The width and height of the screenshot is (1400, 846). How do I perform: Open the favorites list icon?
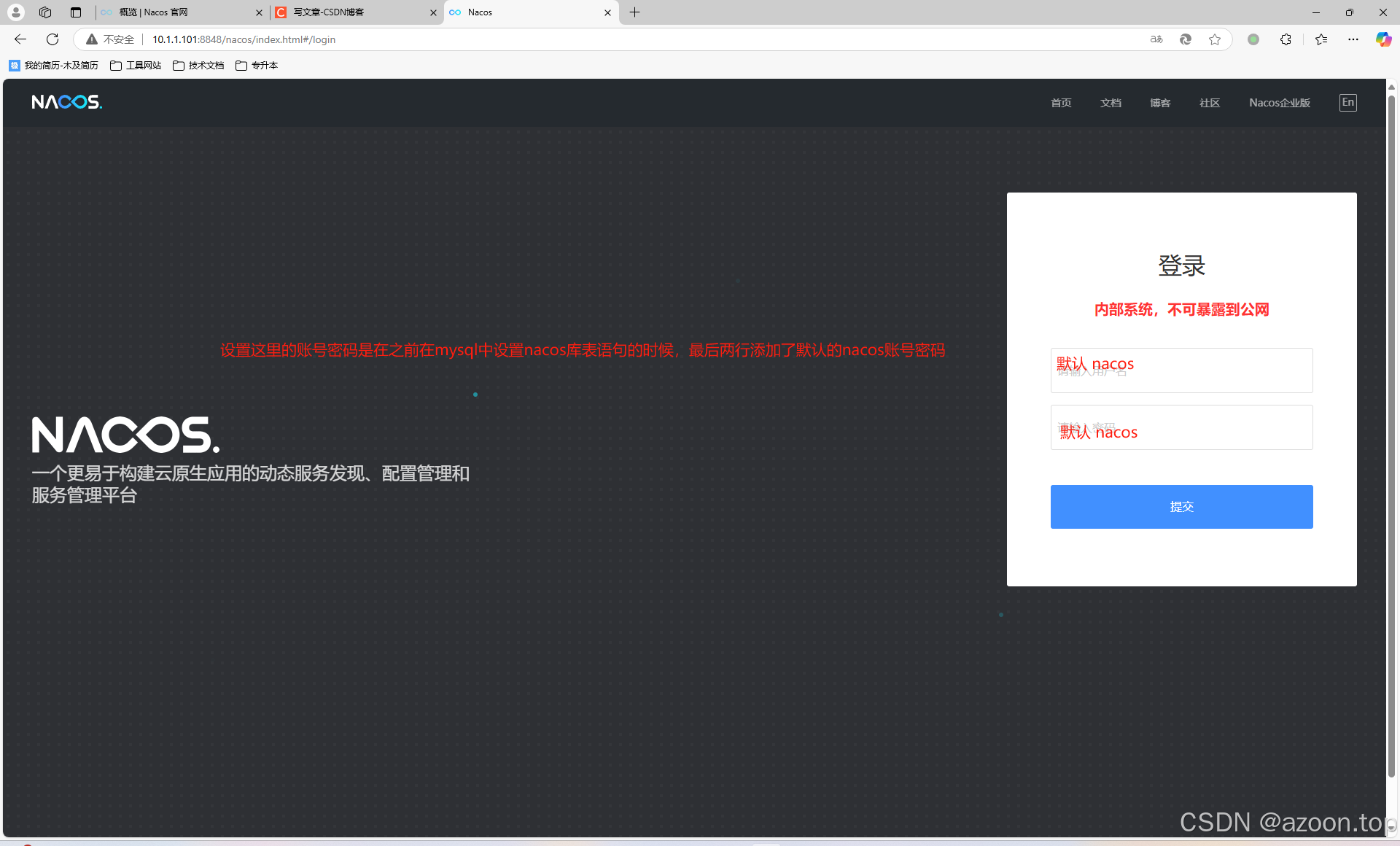click(1321, 39)
